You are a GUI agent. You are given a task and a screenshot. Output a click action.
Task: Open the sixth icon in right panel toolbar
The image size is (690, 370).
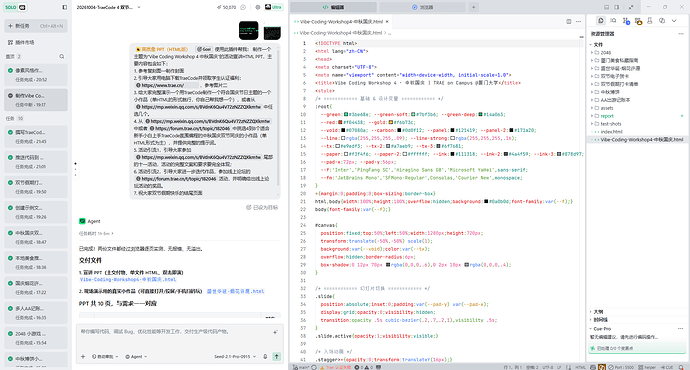662,21
